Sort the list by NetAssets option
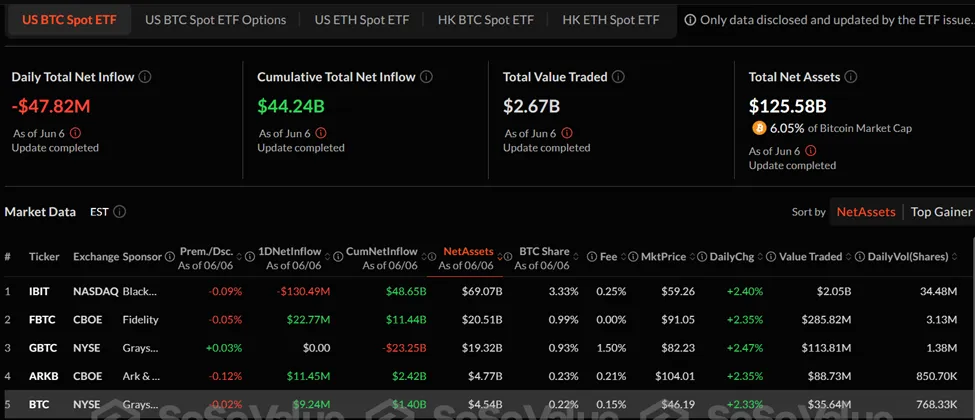975x420 pixels. pos(866,212)
